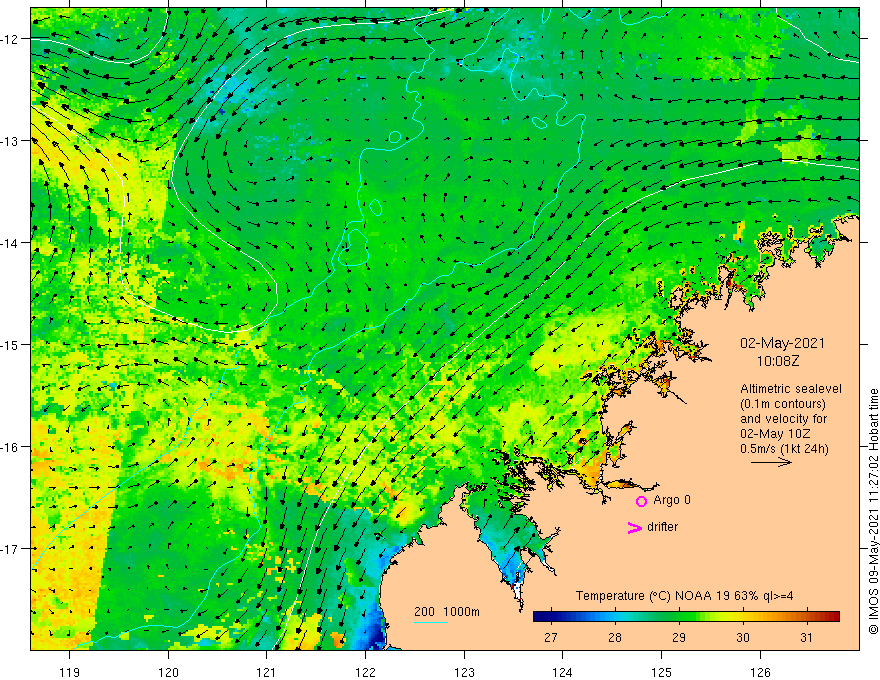Click latitude axis label -17
The image size is (880, 680).
(10, 549)
